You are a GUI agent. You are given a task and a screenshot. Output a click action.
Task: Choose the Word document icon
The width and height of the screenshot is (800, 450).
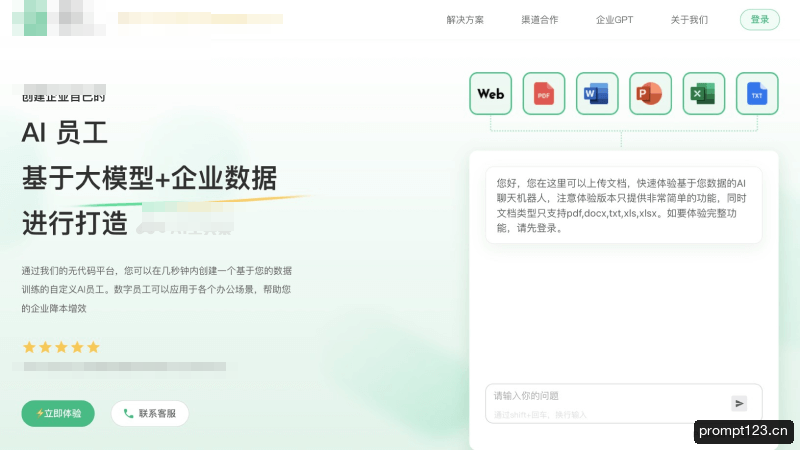[x=597, y=93]
